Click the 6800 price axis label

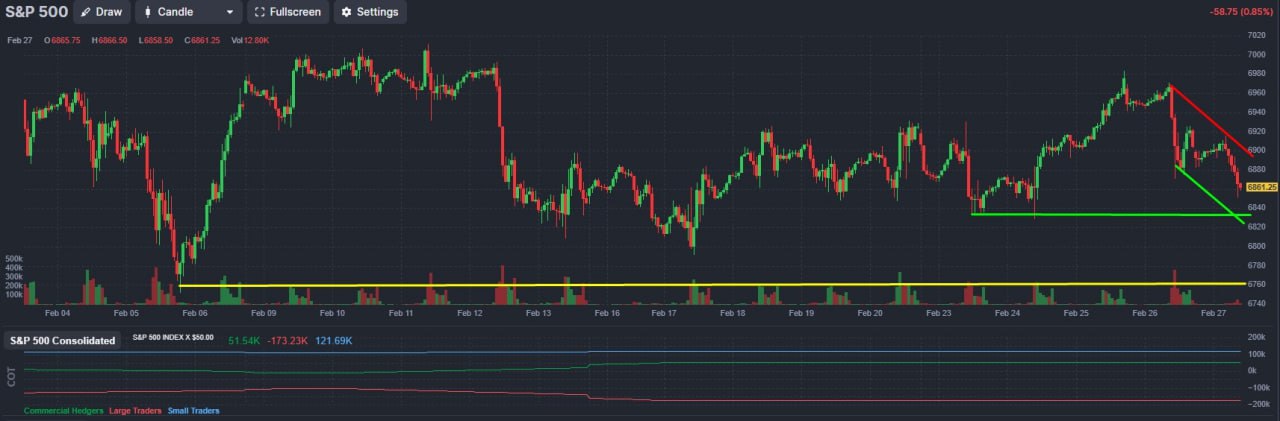point(1257,246)
